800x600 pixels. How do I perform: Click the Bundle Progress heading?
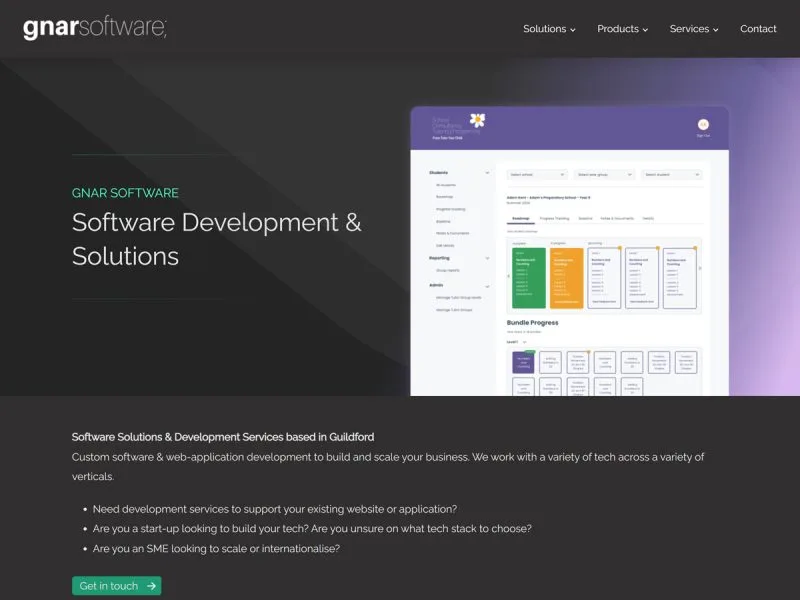pos(532,322)
